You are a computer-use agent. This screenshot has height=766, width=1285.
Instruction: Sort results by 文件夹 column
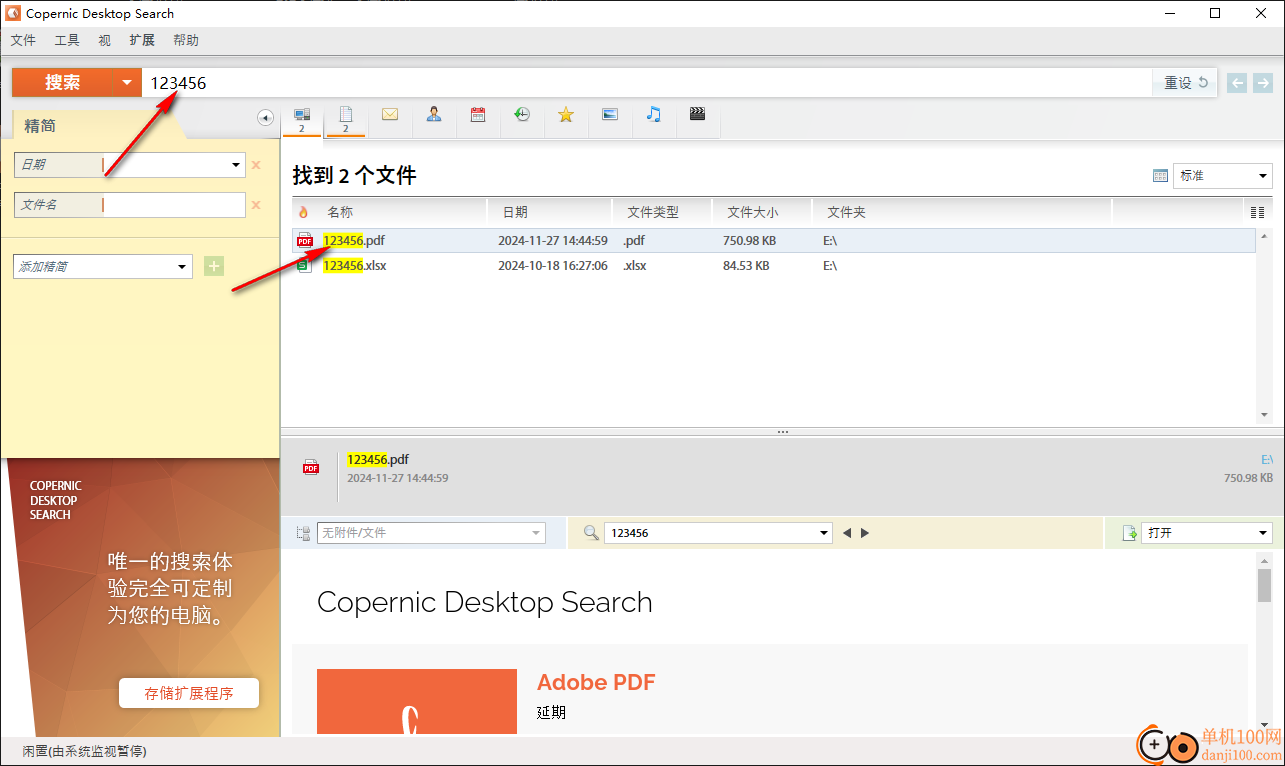[846, 212]
